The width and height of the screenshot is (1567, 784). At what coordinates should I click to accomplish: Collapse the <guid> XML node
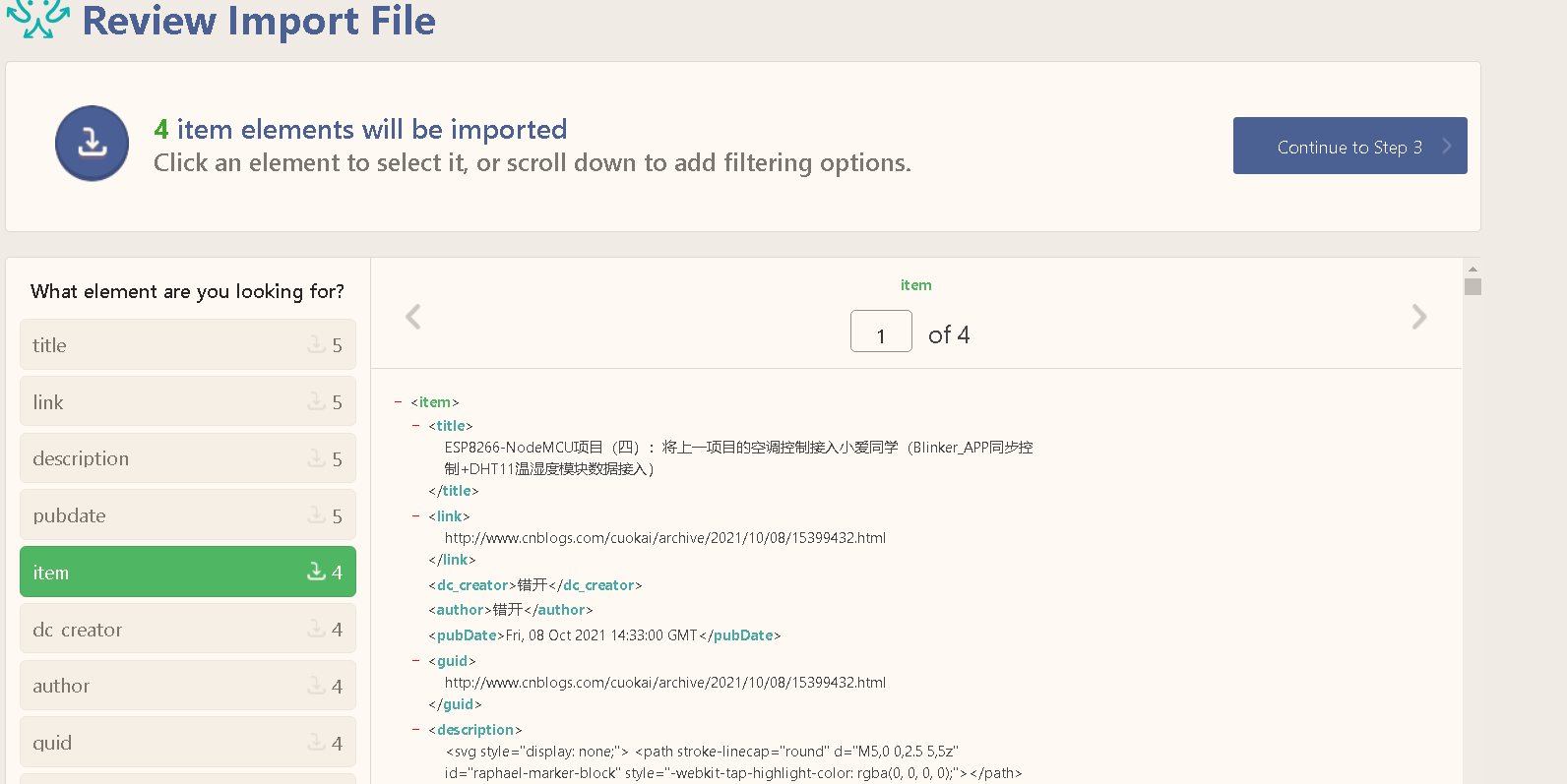tap(416, 661)
